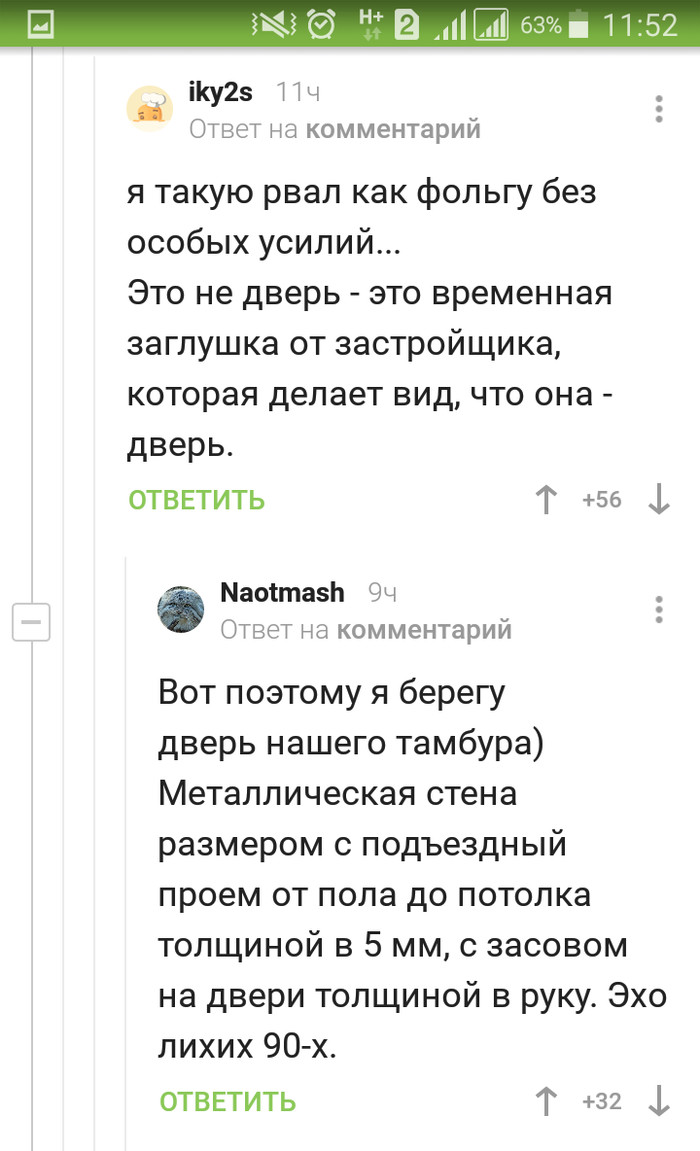This screenshot has height=1151, width=700.
Task: Upvote Naotmash comment with arrow
Action: click(546, 1102)
